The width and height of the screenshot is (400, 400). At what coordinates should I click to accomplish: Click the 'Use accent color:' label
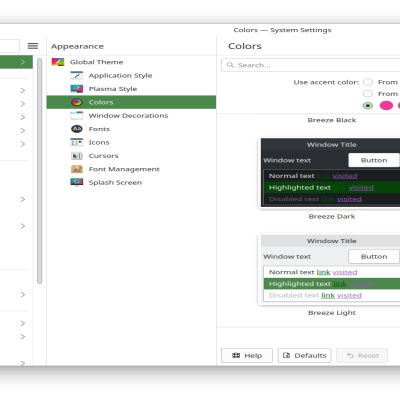[326, 82]
